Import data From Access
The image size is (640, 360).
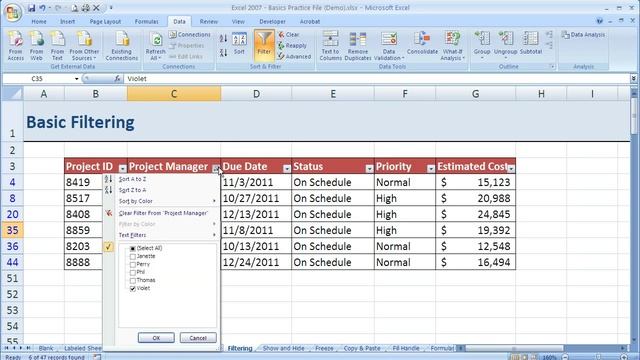[x=16, y=46]
